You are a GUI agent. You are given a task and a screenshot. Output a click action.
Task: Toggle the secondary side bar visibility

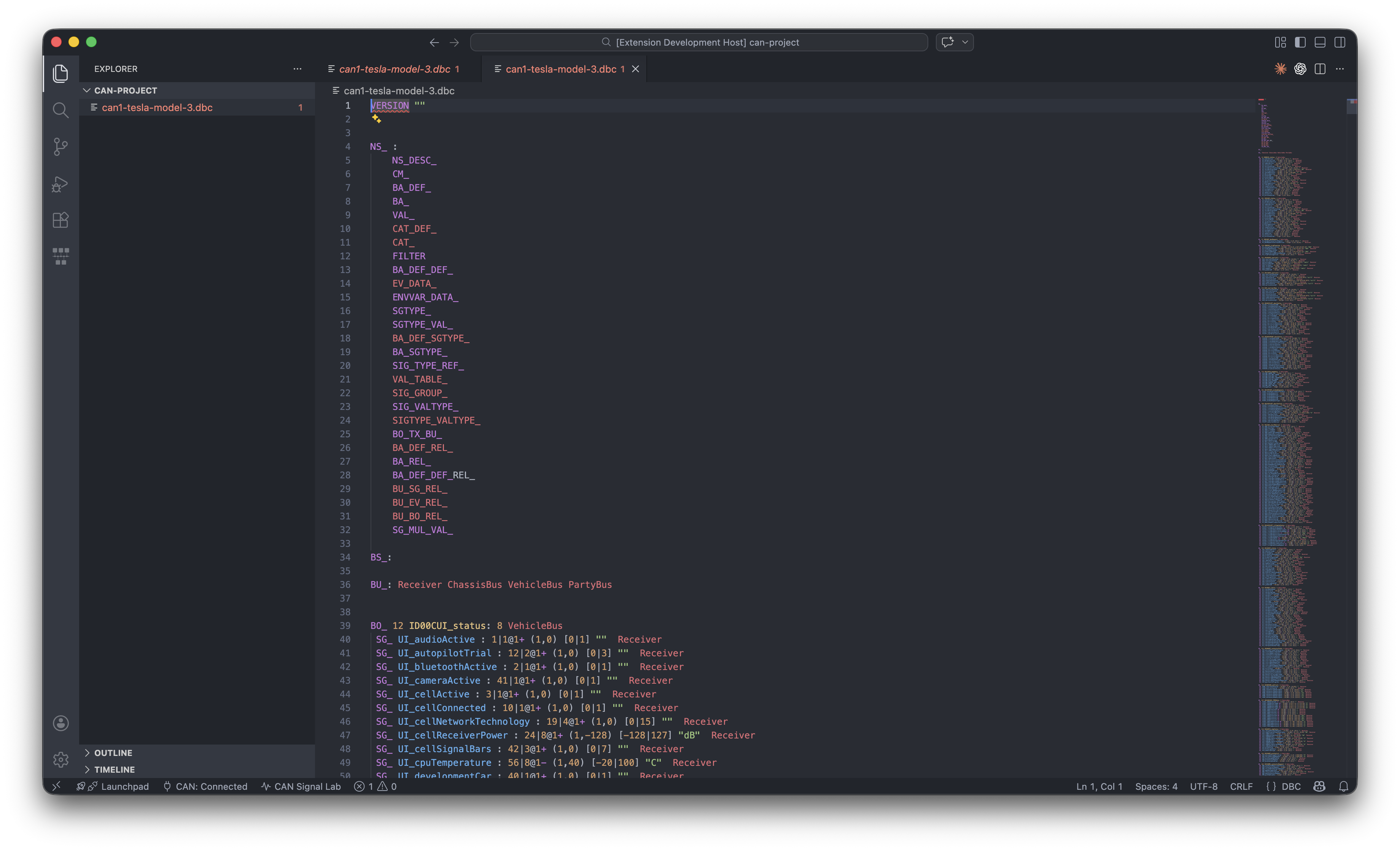tap(1340, 42)
